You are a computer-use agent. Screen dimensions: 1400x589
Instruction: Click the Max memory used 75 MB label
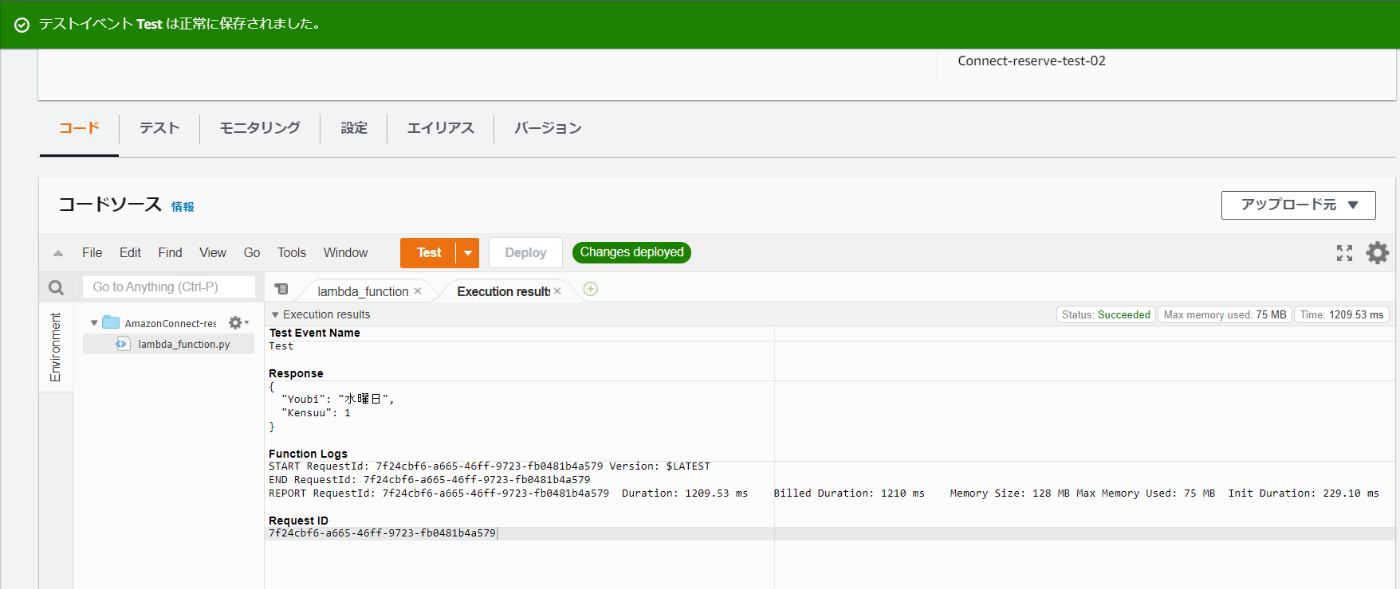(x=1225, y=315)
